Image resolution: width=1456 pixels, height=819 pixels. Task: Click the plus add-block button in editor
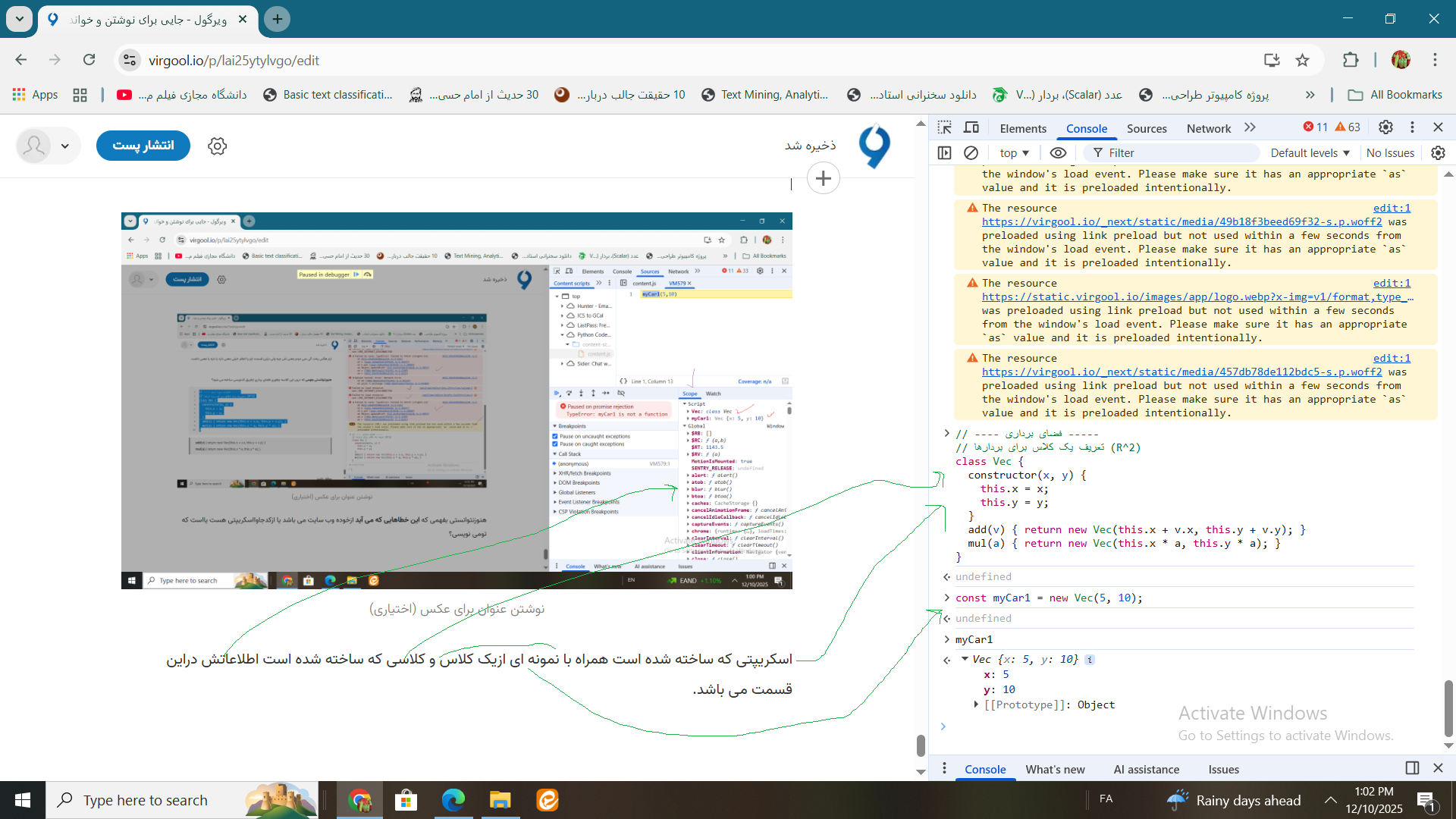[824, 178]
